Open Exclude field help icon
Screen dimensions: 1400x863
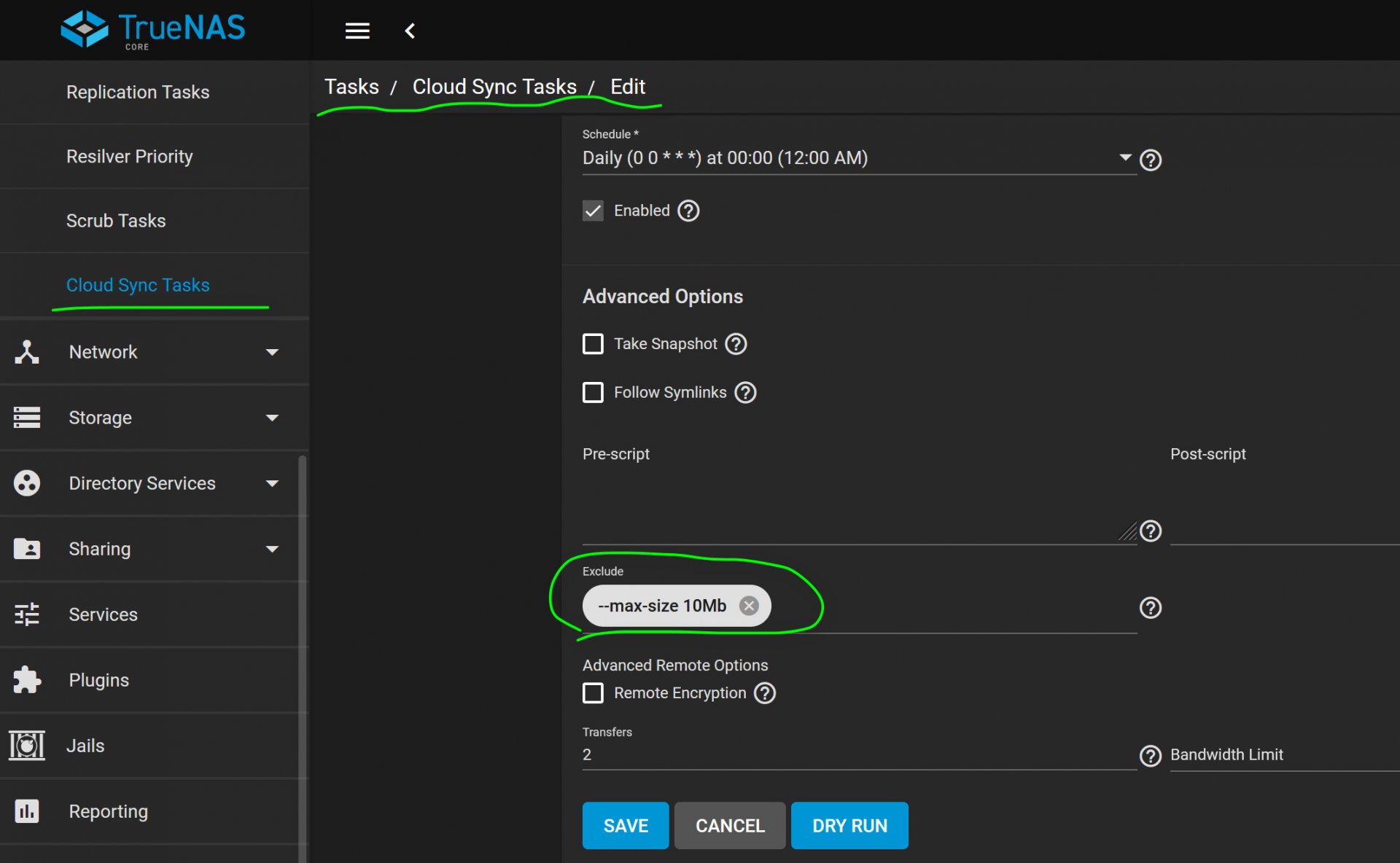[1151, 607]
